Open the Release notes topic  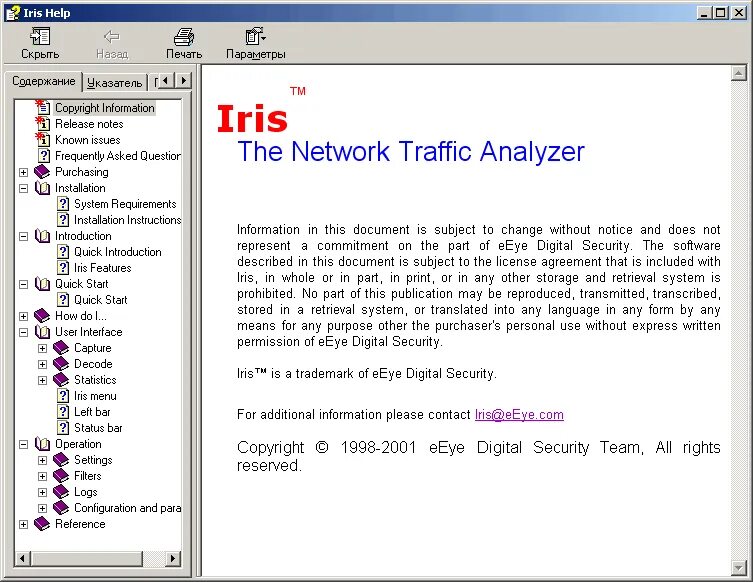tap(89, 124)
